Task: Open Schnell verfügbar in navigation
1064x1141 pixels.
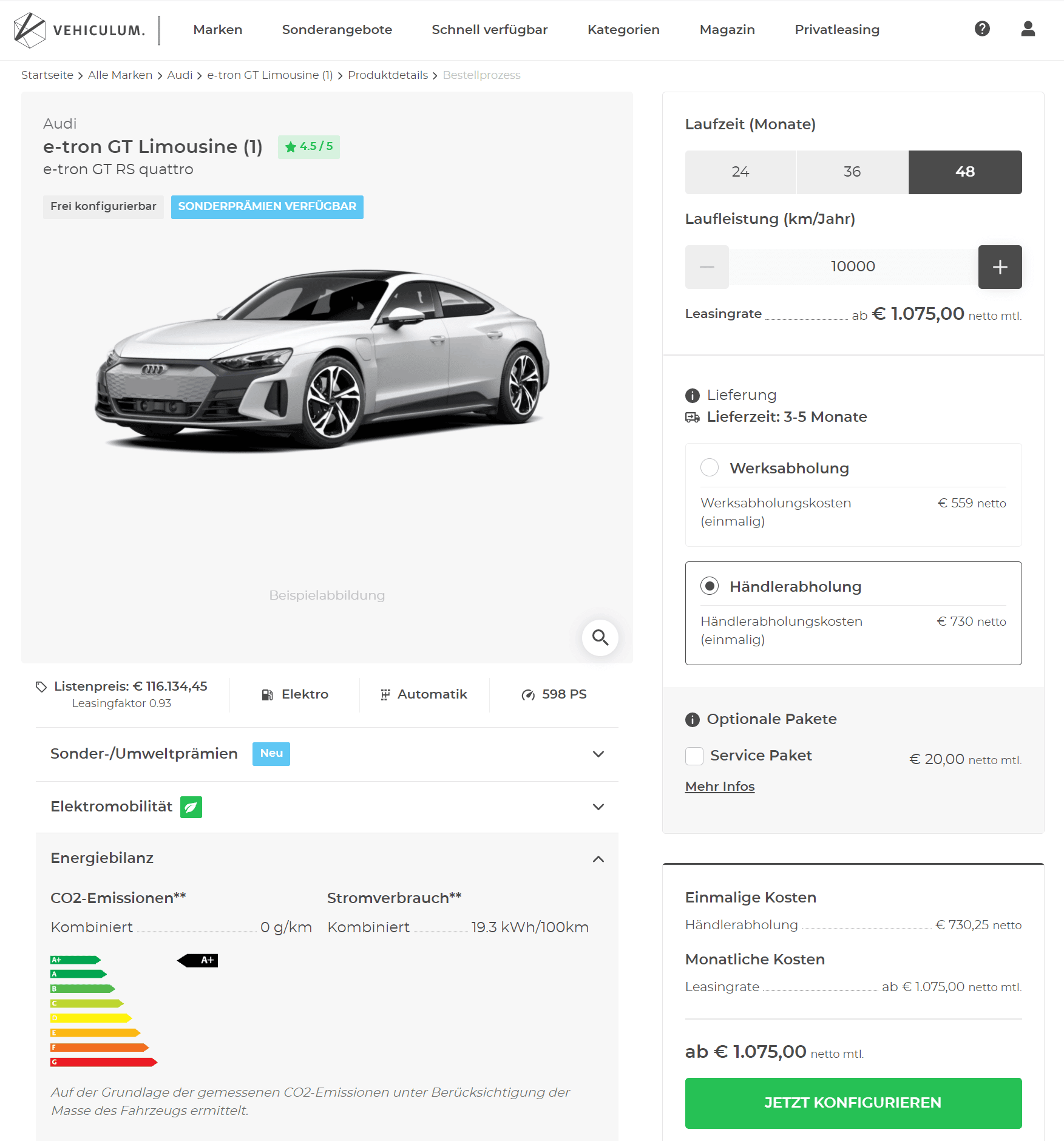Action: coord(490,30)
